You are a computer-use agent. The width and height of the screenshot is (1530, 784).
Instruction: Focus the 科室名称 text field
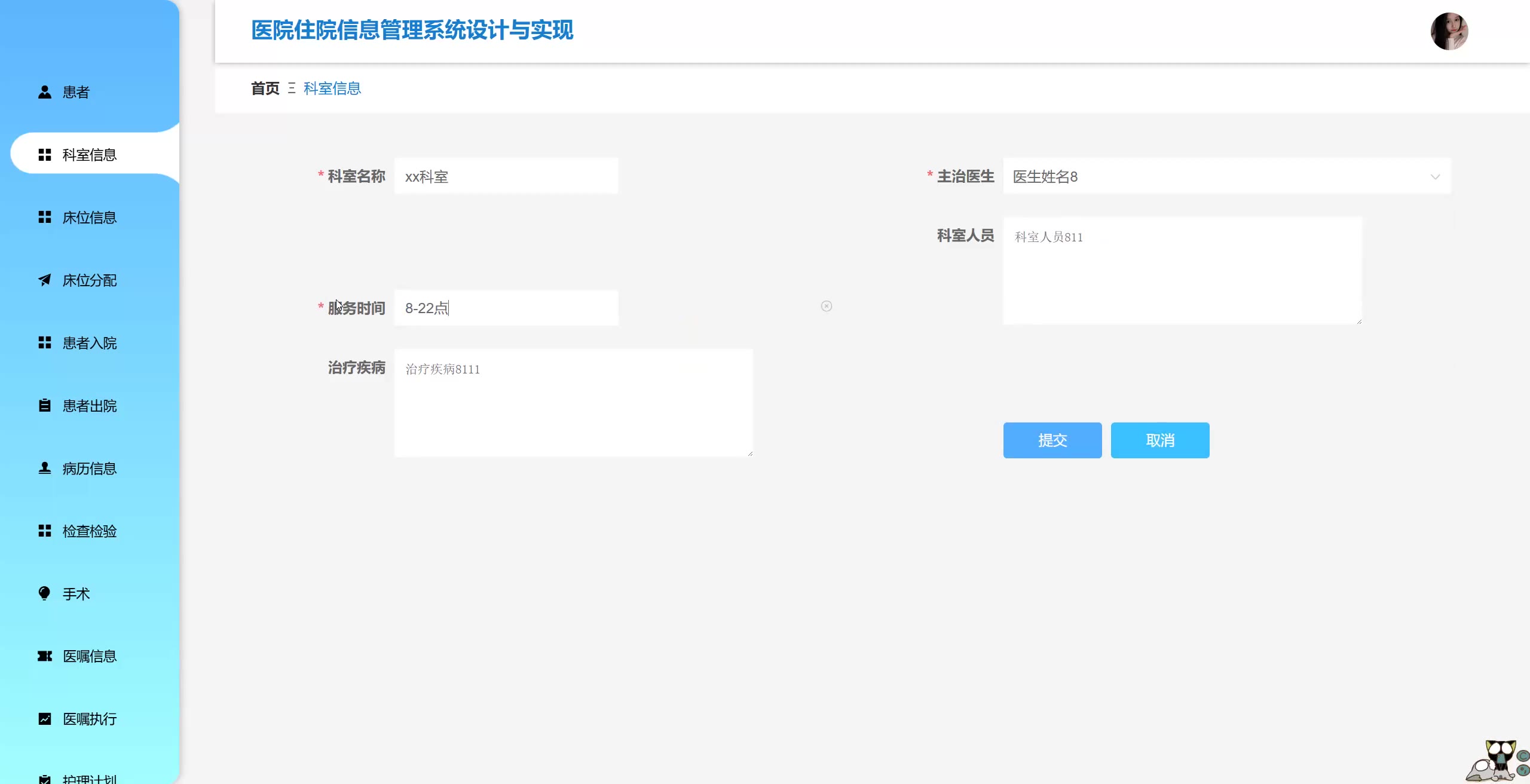pos(506,177)
